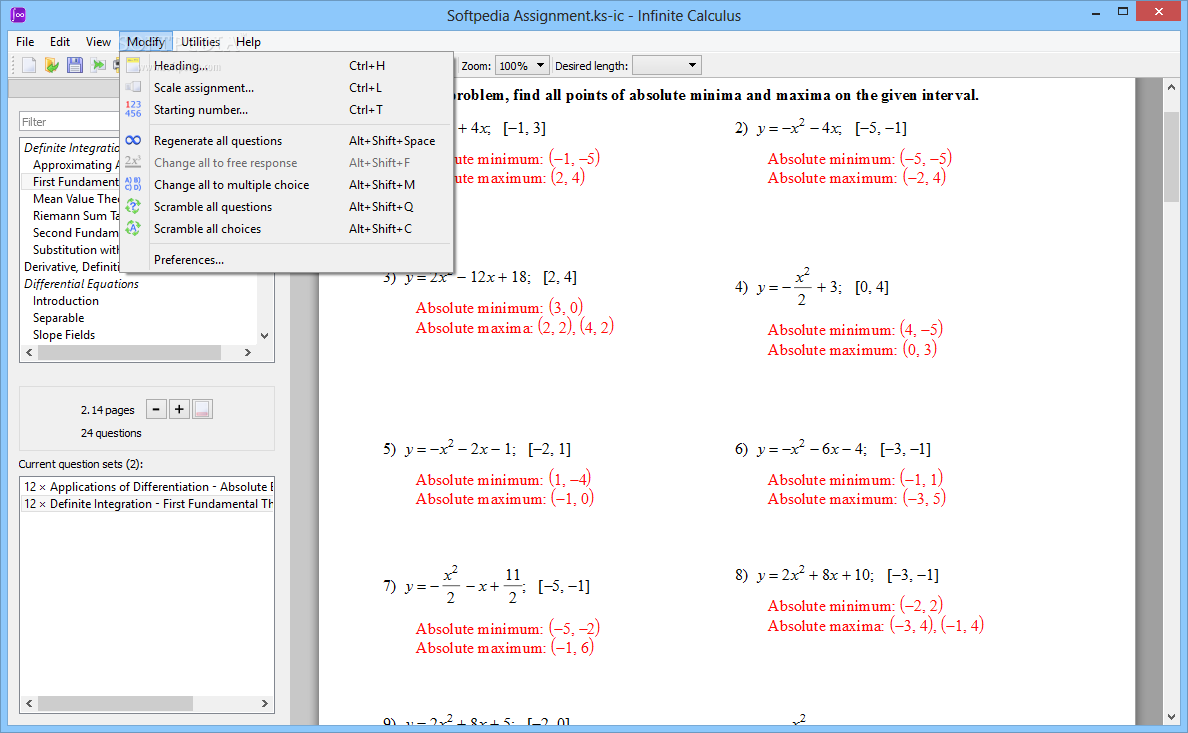Viewport: 1188px width, 733px height.
Task: Select Substitution with topic in list
Action: (74, 249)
